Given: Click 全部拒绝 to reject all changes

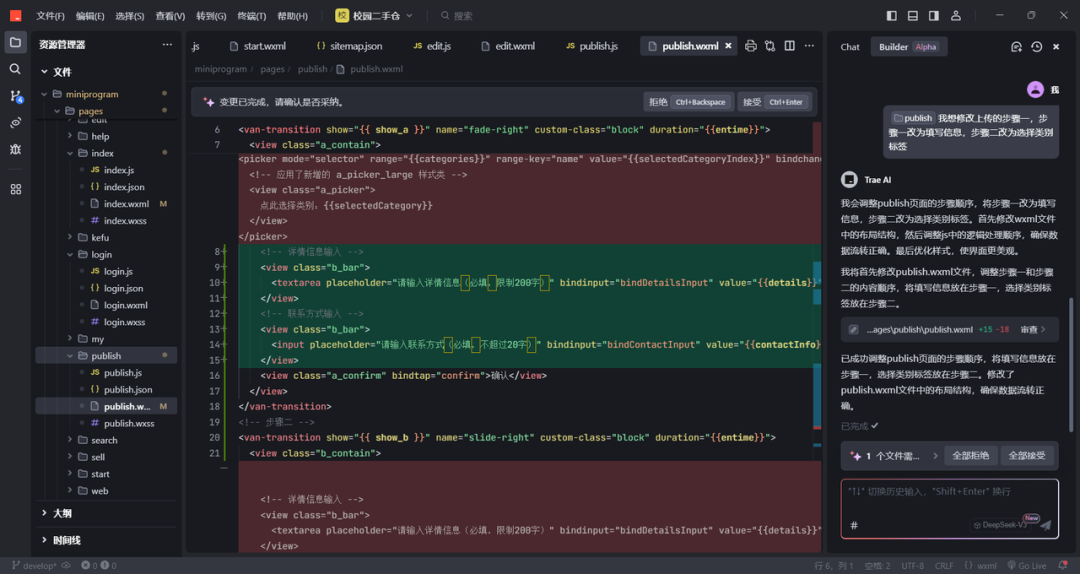Looking at the screenshot, I should [x=970, y=455].
